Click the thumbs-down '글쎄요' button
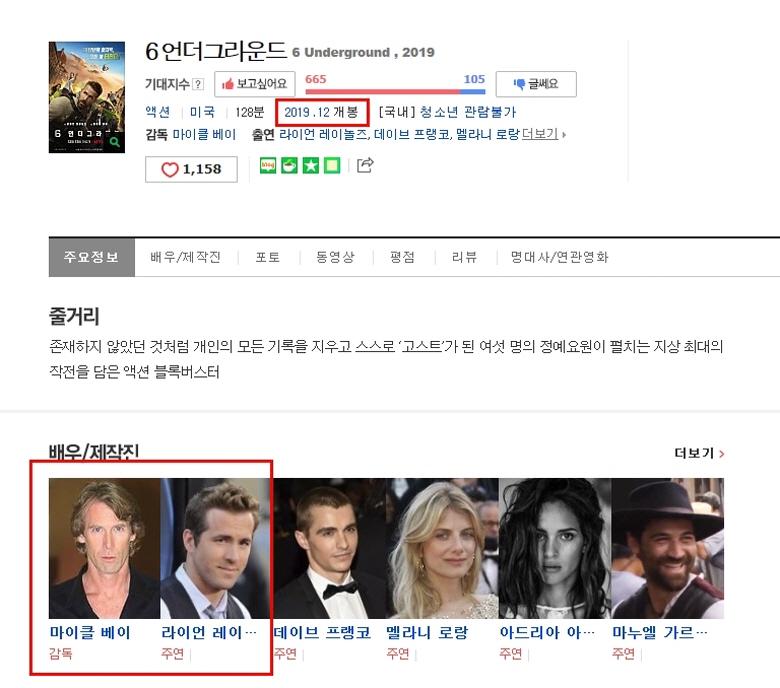The height and width of the screenshot is (688, 780). [x=535, y=84]
